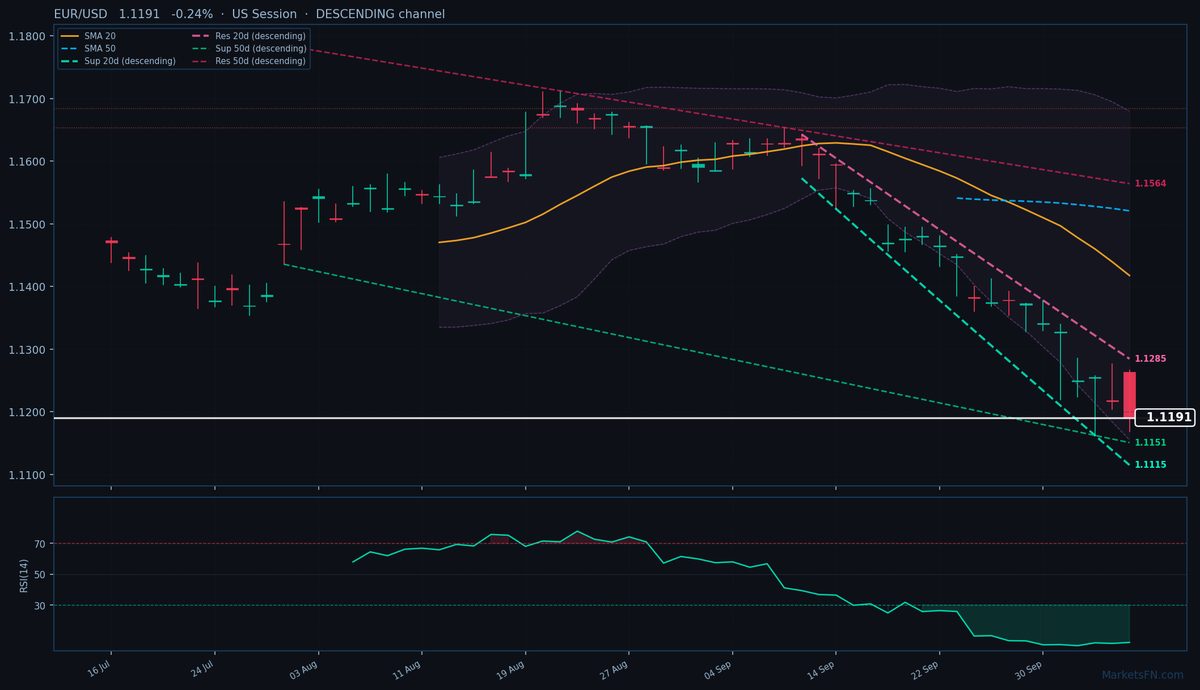Click the large red last candle body
Screen dimensions: 1200x690
coord(1129,395)
